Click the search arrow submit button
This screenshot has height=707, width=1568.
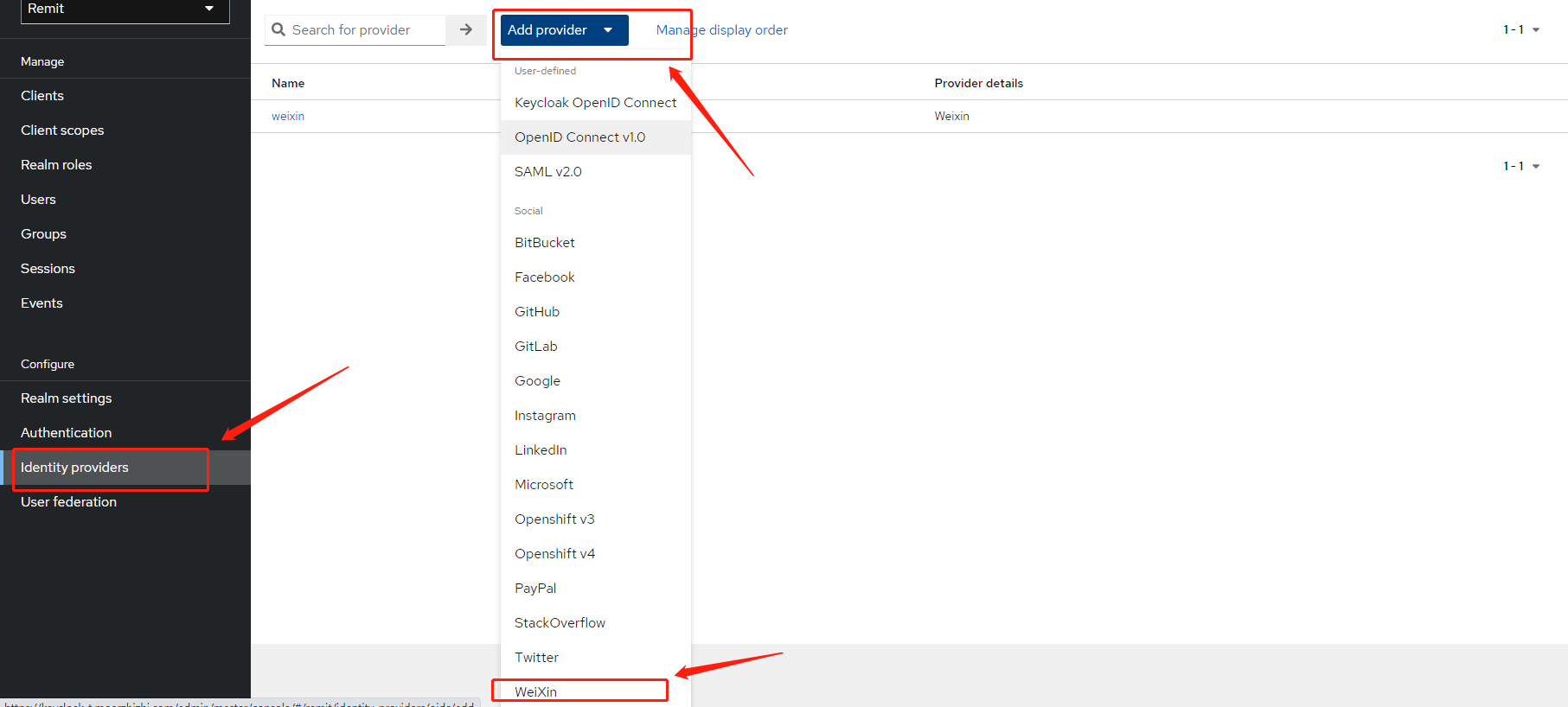click(466, 29)
